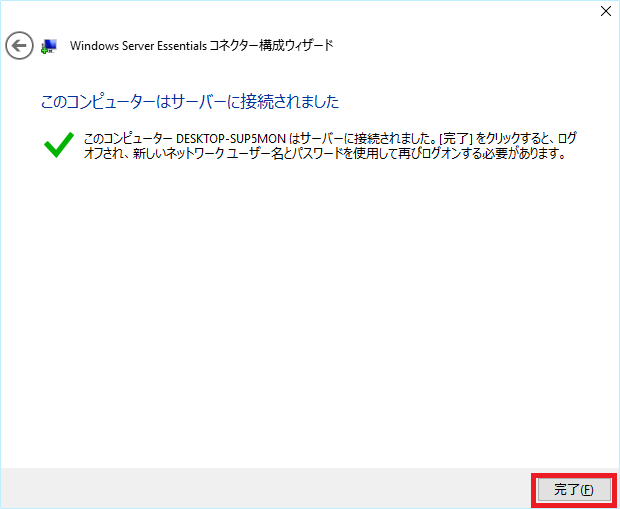Click the 完了(F) finish button

[x=574, y=490]
